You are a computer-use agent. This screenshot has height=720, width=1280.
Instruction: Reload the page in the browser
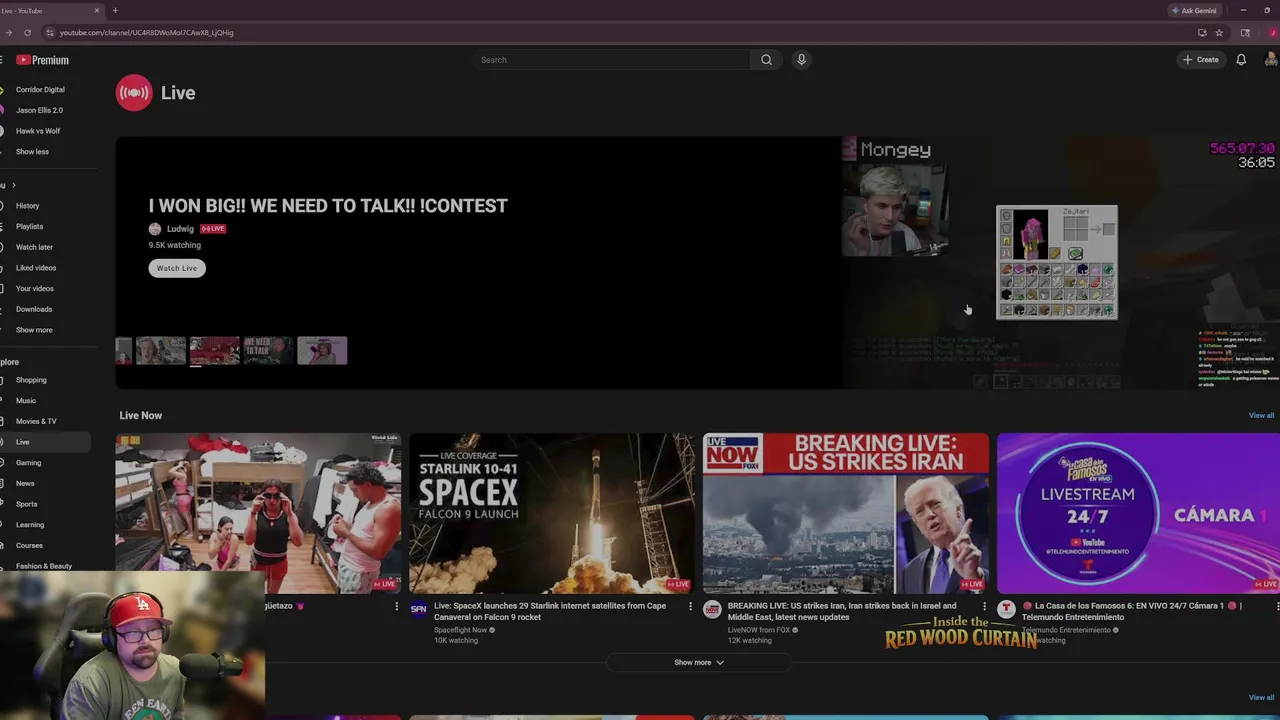27,32
